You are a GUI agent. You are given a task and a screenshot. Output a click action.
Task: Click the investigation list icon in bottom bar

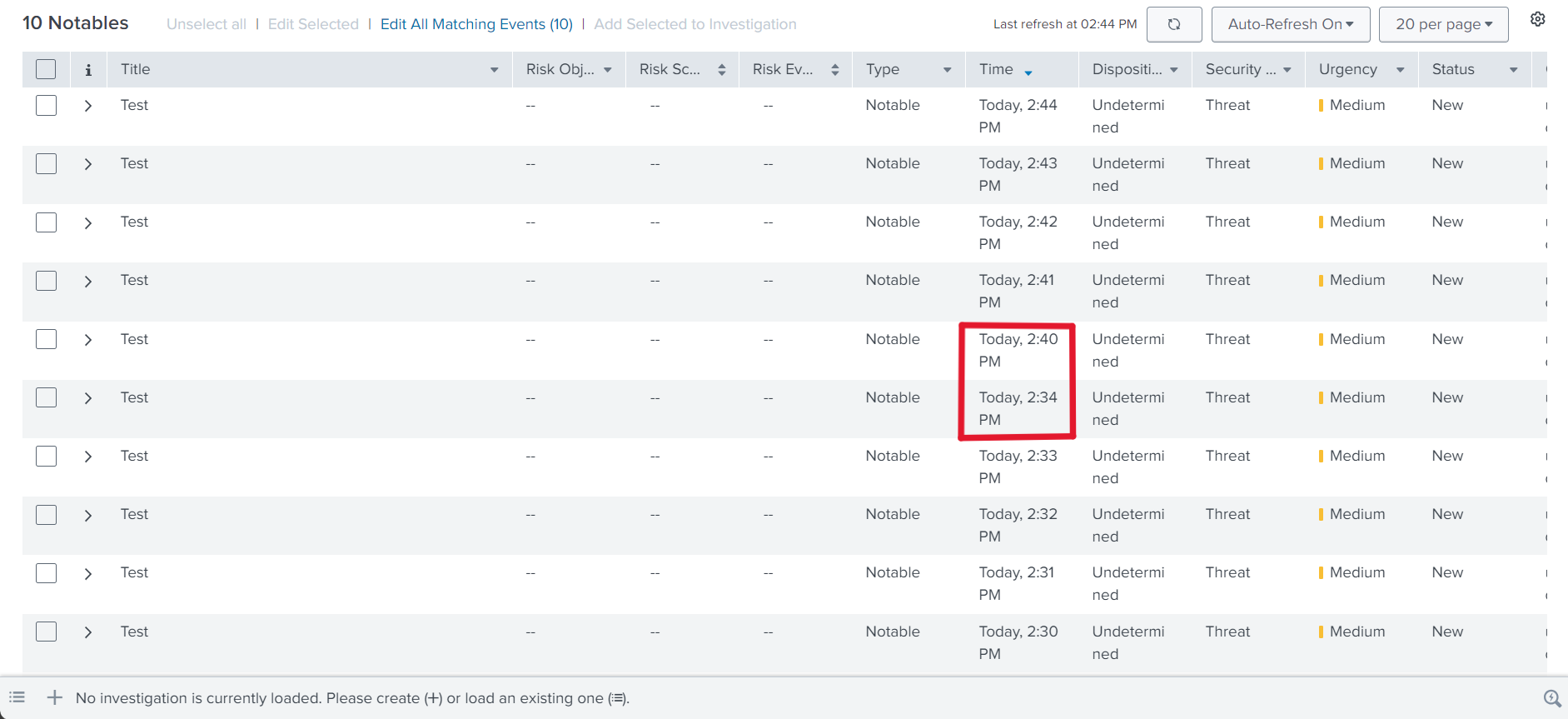pos(17,697)
